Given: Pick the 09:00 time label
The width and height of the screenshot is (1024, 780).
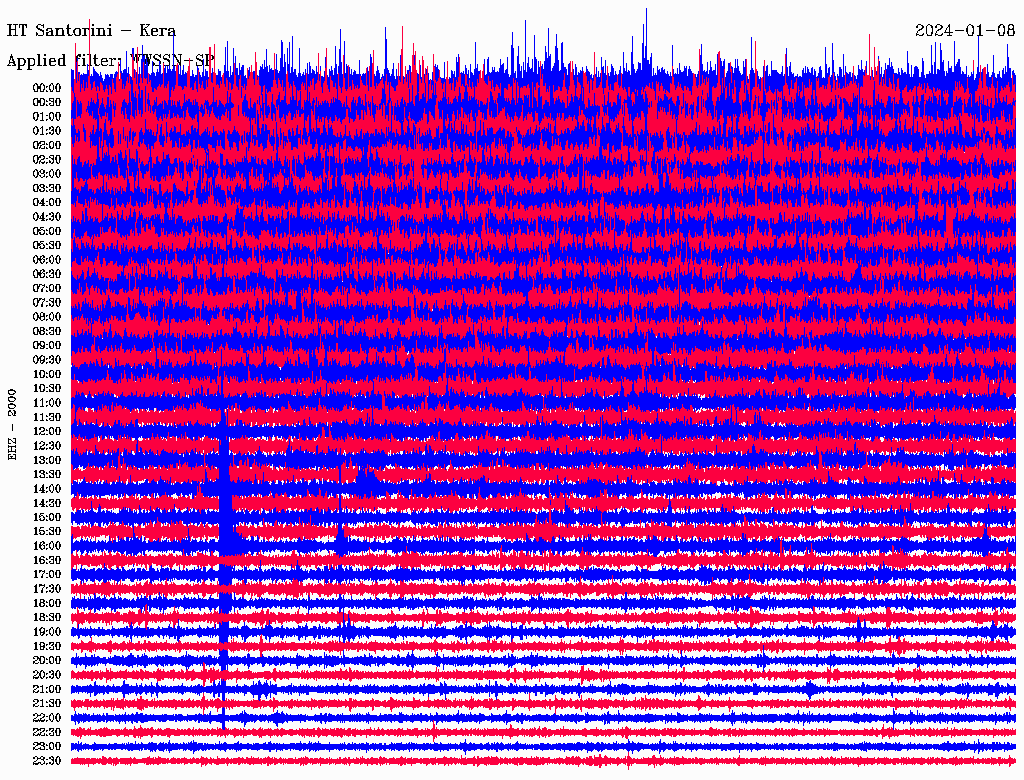Looking at the screenshot, I should tap(47, 346).
